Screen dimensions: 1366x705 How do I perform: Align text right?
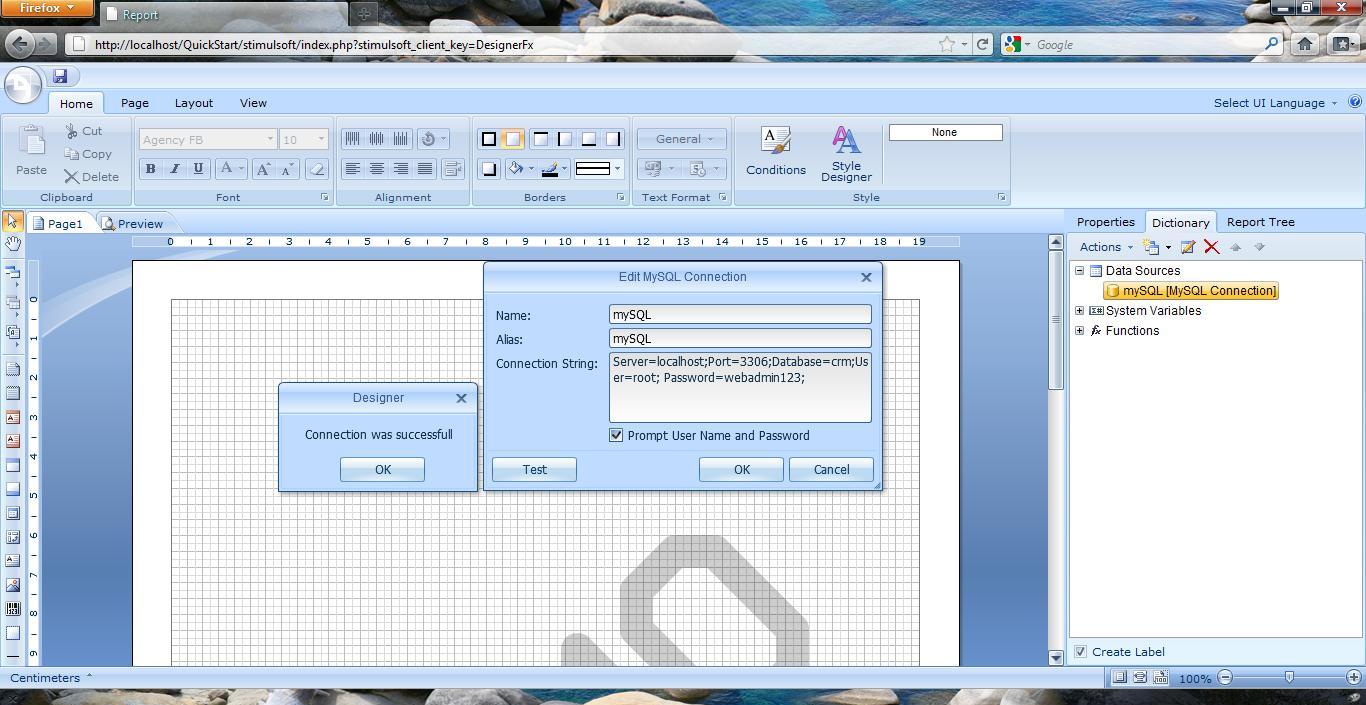point(400,169)
